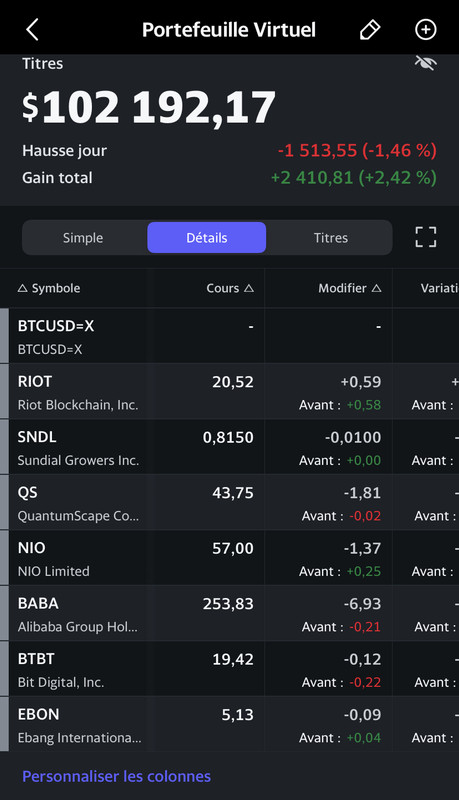The height and width of the screenshot is (800, 459).
Task: Sort by the Cours column
Action: [230, 288]
